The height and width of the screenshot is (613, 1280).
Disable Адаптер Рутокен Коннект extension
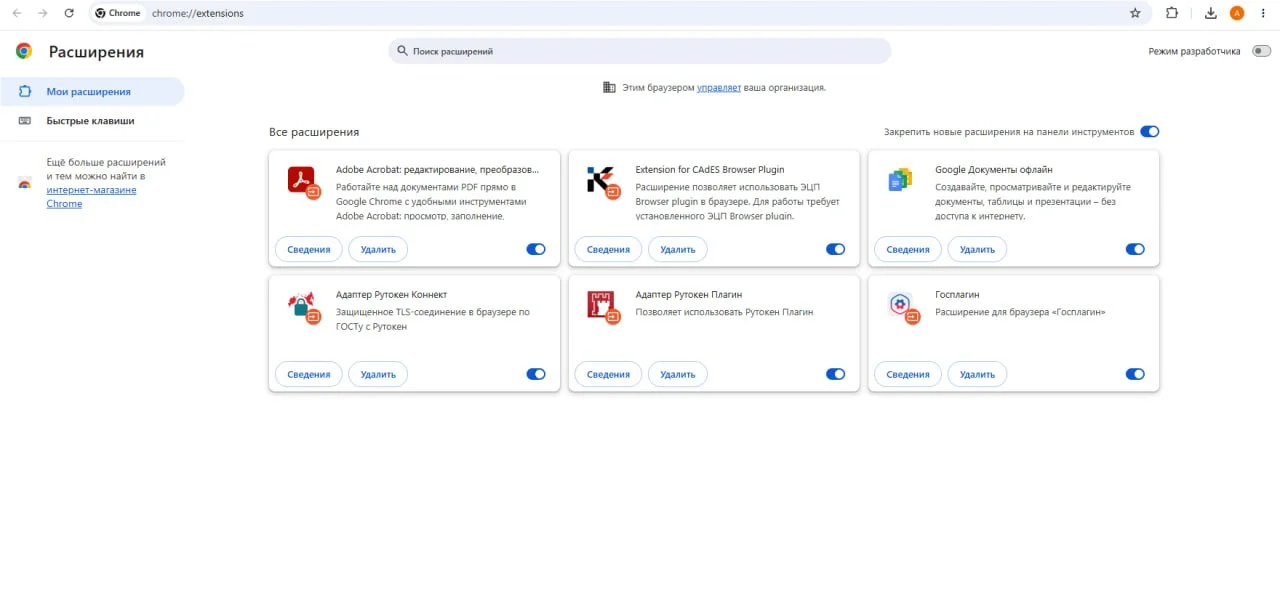click(x=536, y=374)
